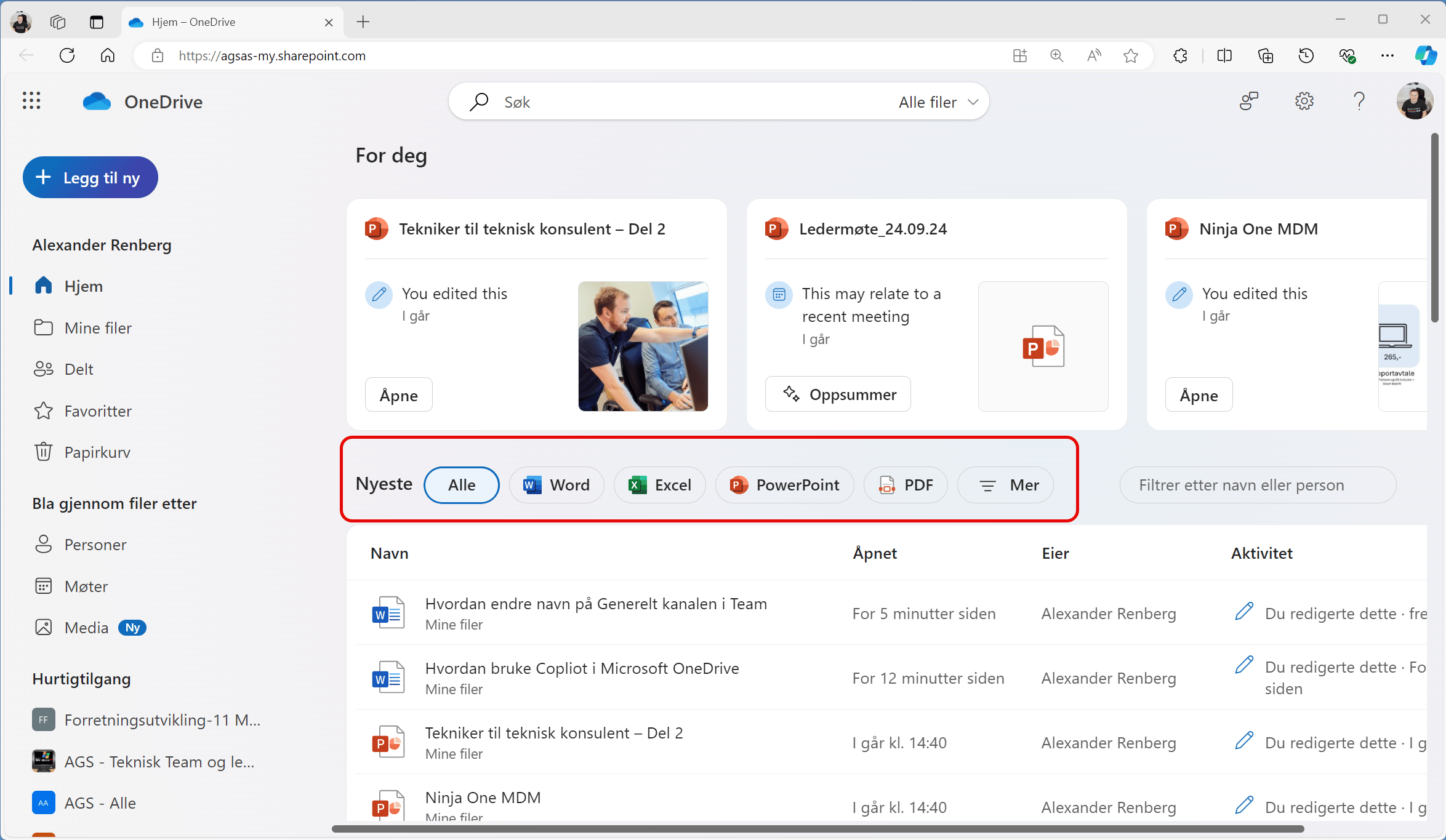Open the account profile picture menu

tap(1414, 101)
